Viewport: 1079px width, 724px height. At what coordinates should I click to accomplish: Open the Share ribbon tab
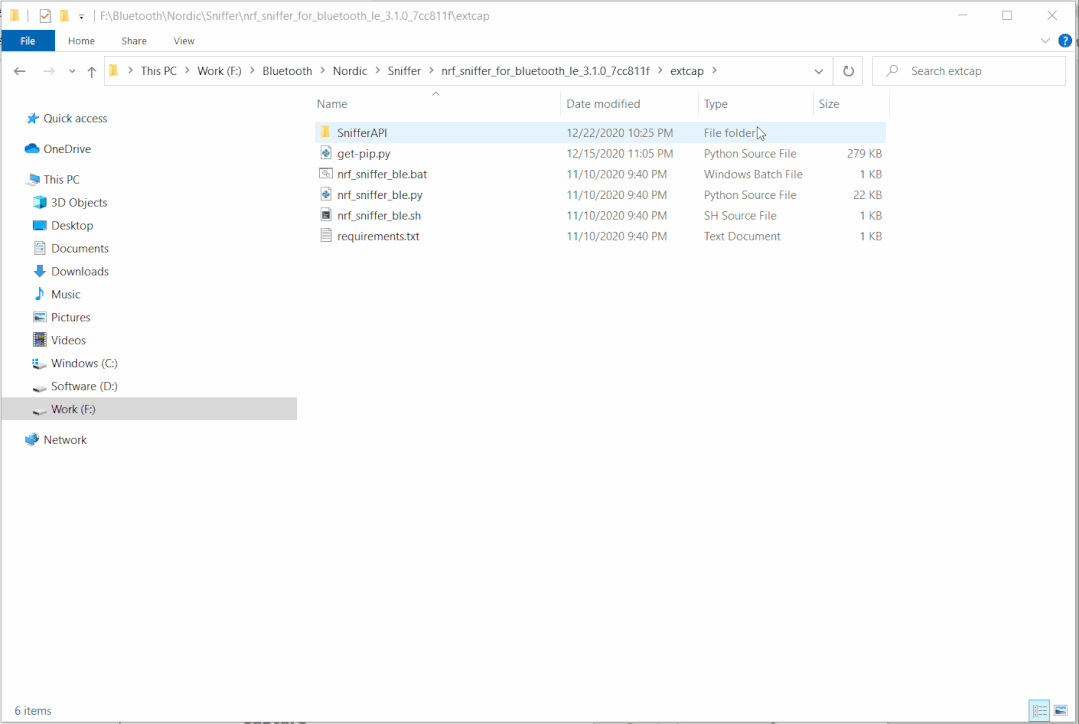coord(134,41)
